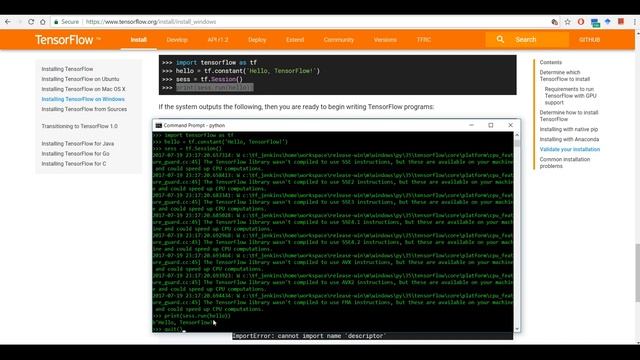Click into the Search field
The width and height of the screenshot is (640, 360).
pos(527,40)
